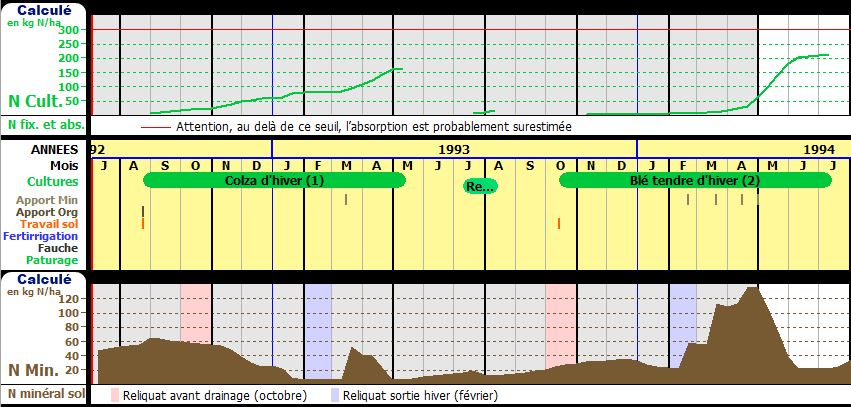This screenshot has width=851, height=407.
Task: Click the pink October 1993 band in N Min chart
Action: pyautogui.click(x=561, y=325)
